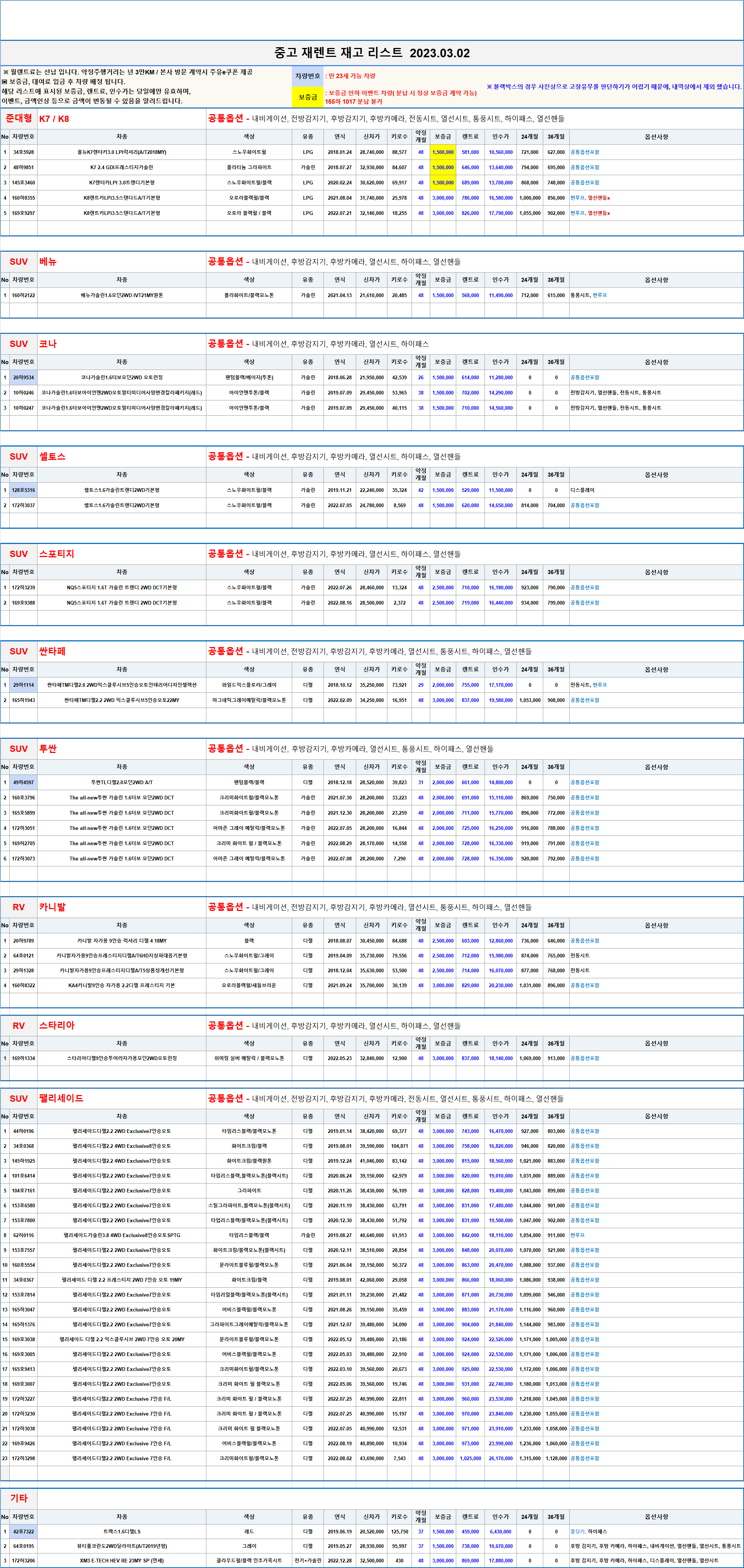Click the title '중고 재렌트 재고 리스트 2023.03.02'
This screenshot has height=1568, width=744.
coord(371,53)
